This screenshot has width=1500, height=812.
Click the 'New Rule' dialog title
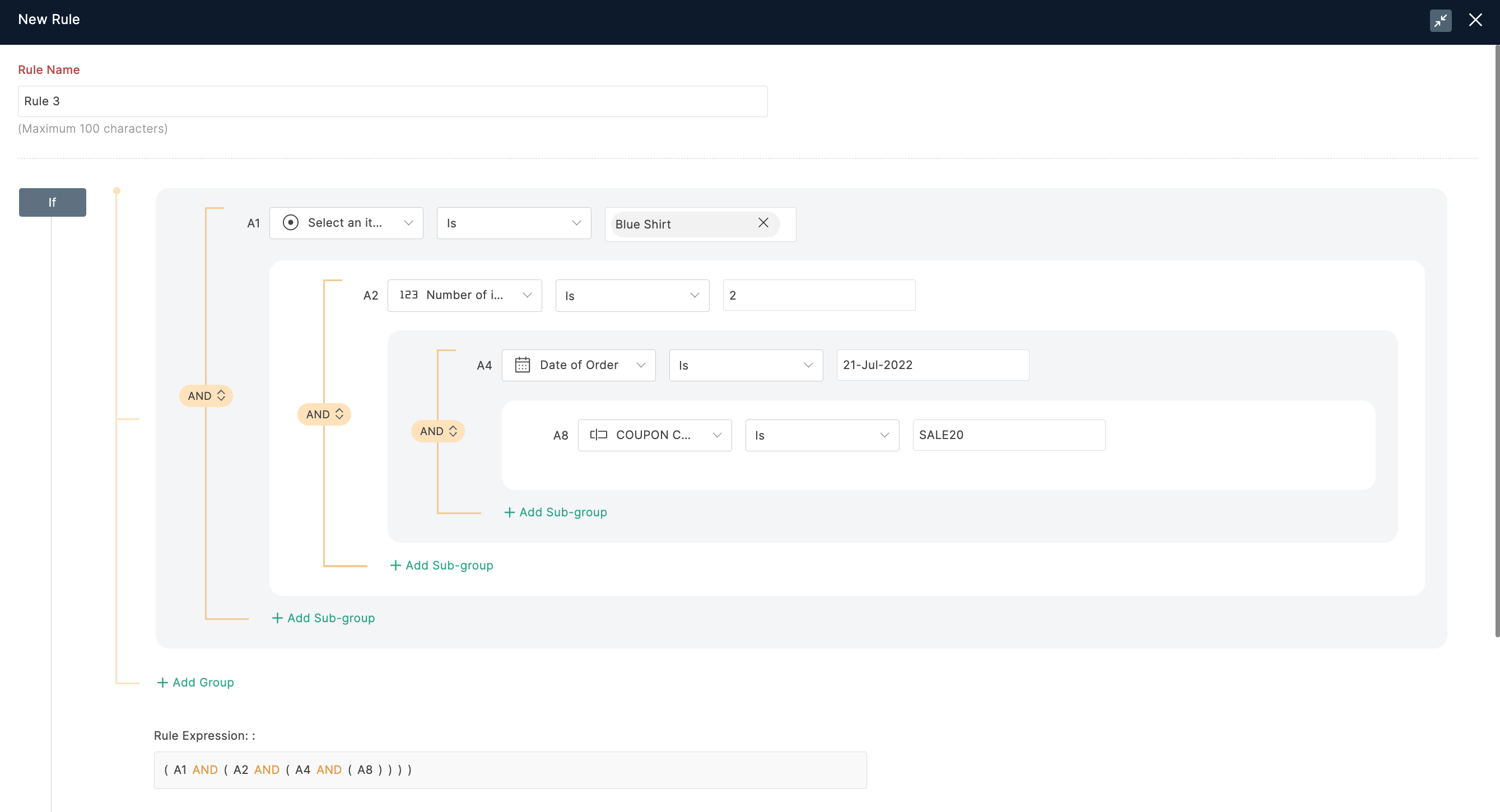(x=49, y=19)
